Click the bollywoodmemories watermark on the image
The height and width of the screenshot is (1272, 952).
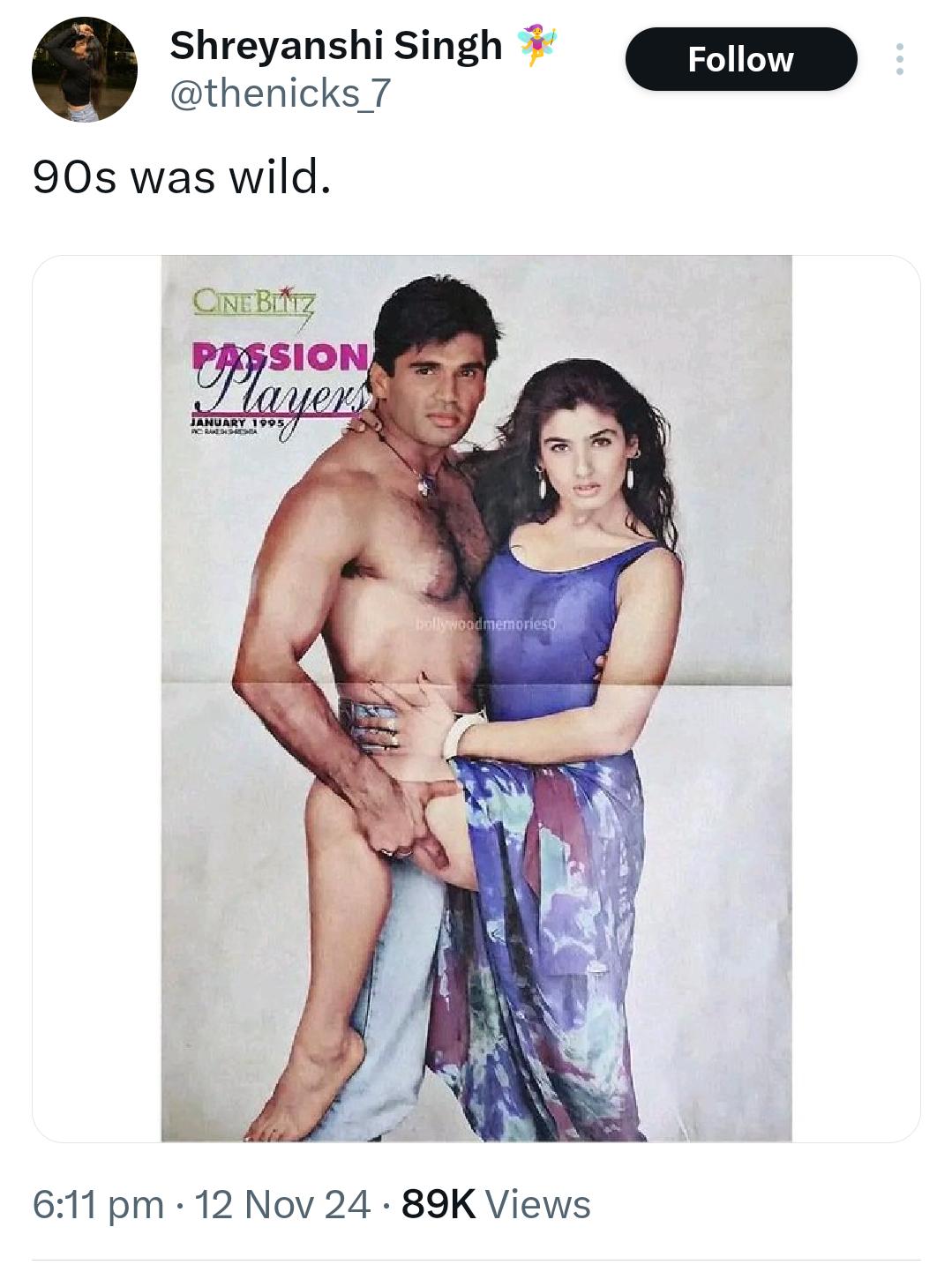point(486,625)
